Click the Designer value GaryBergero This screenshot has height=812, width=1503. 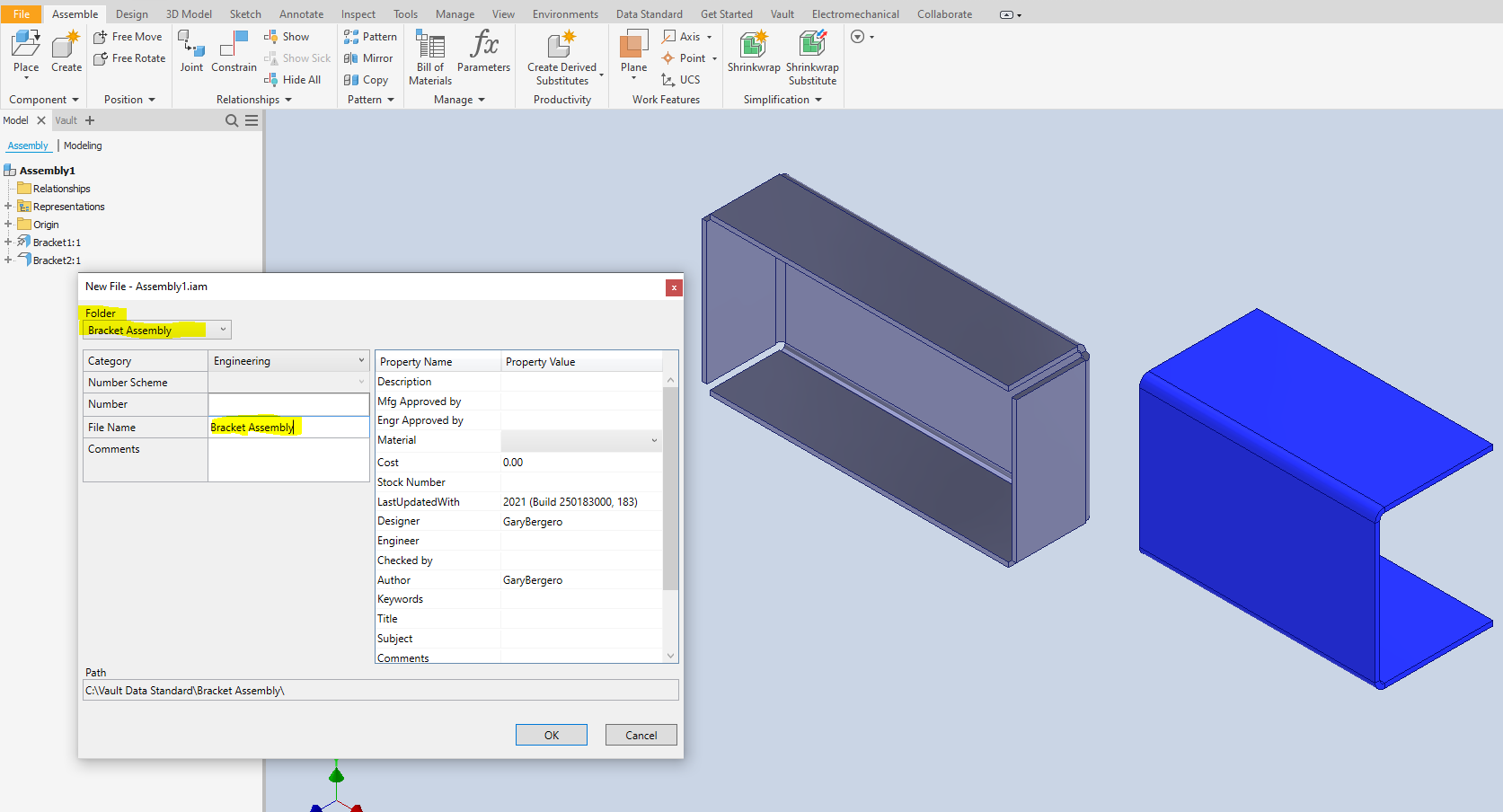pyautogui.click(x=533, y=522)
